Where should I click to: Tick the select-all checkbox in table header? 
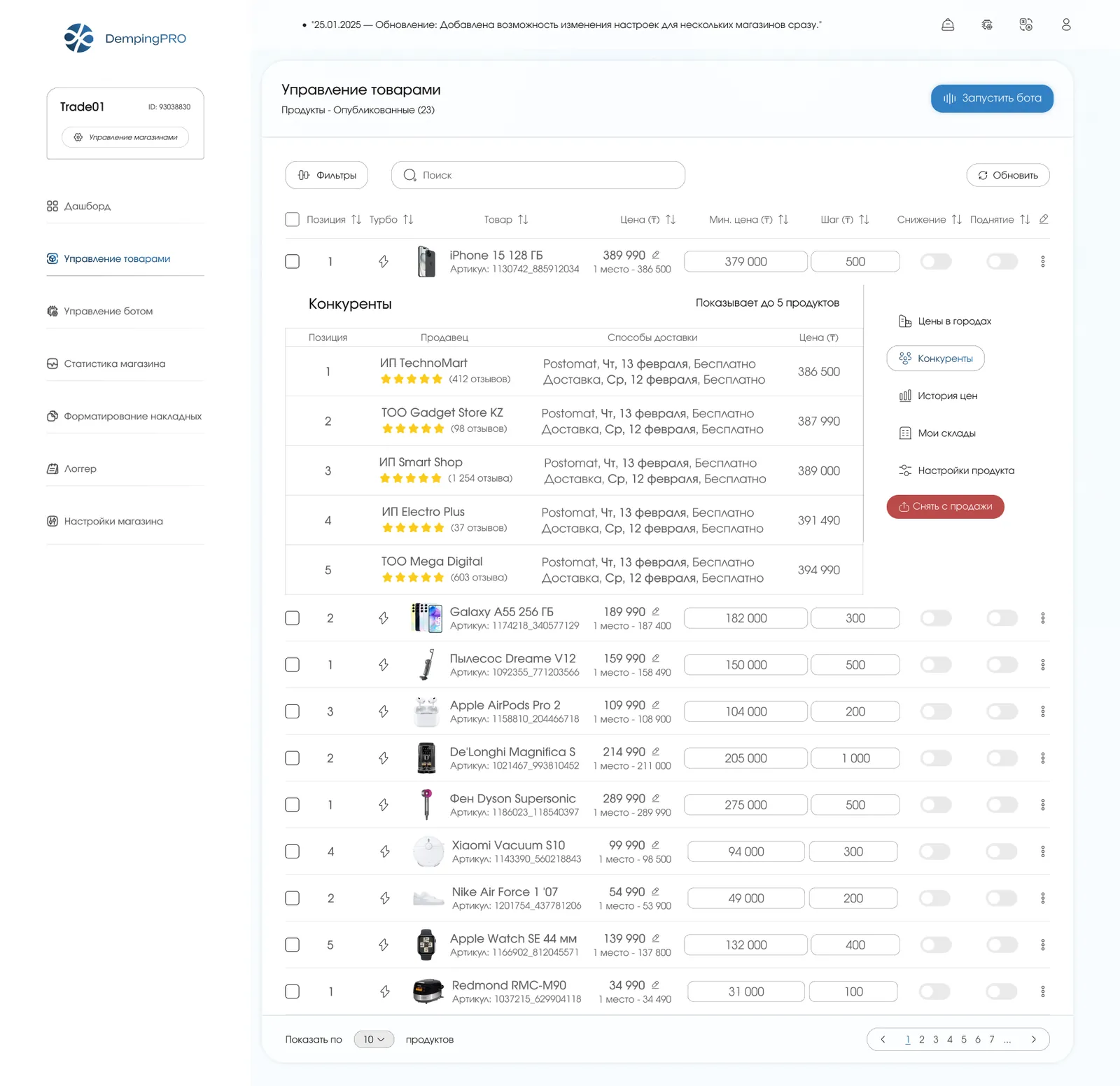pyautogui.click(x=293, y=220)
